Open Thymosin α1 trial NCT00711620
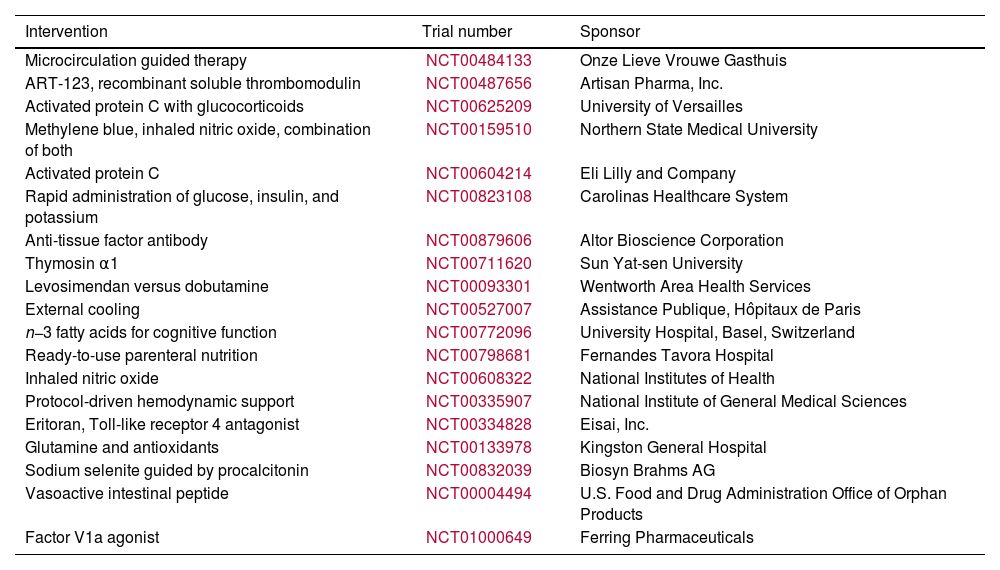The width and height of the screenshot is (1000, 570). (x=478, y=264)
